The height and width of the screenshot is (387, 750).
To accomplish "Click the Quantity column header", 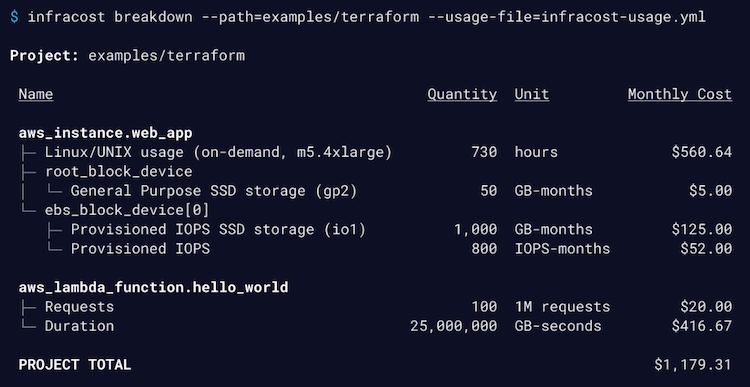I will pyautogui.click(x=462, y=94).
